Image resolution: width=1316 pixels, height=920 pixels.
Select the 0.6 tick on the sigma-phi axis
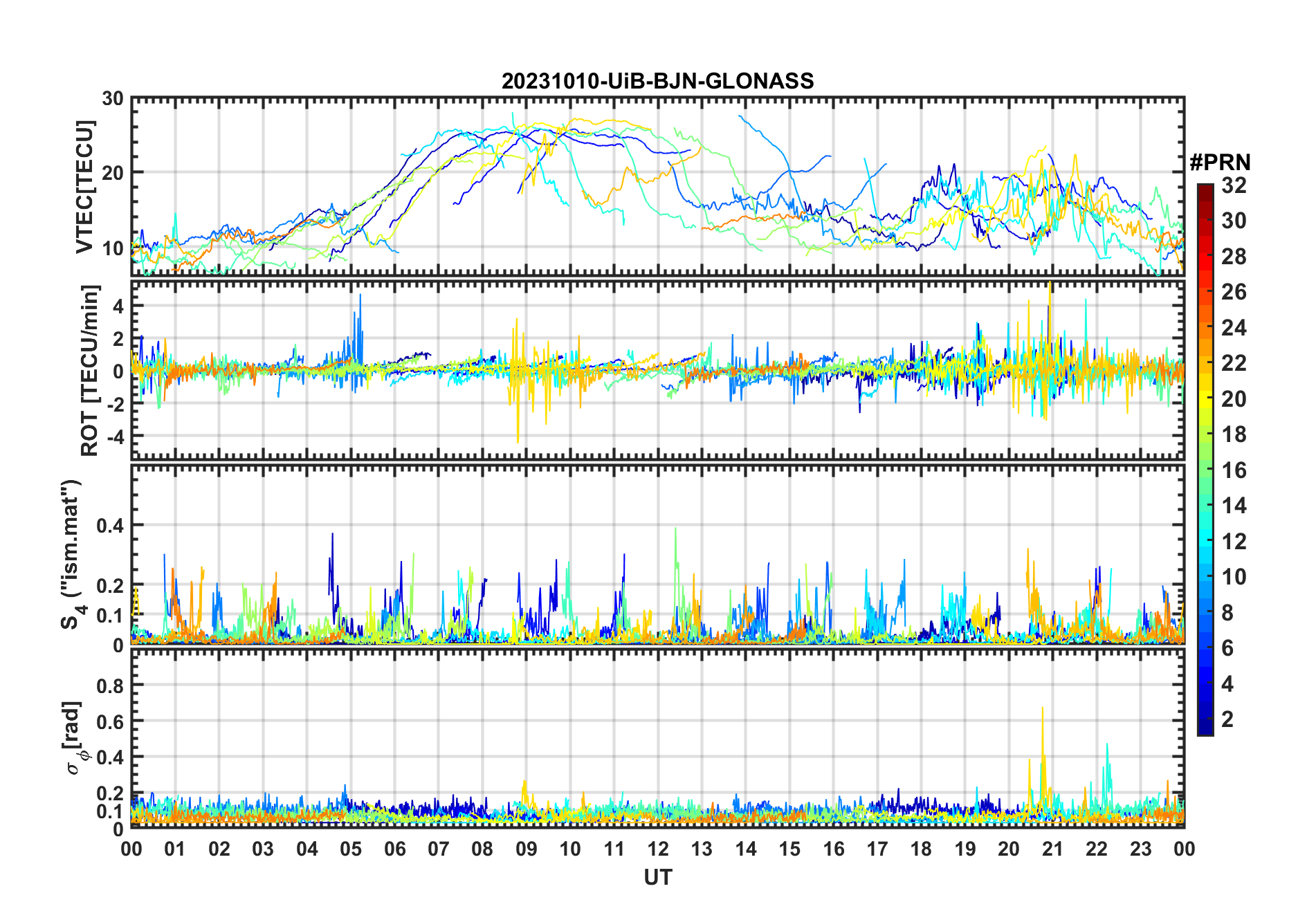click(x=111, y=721)
